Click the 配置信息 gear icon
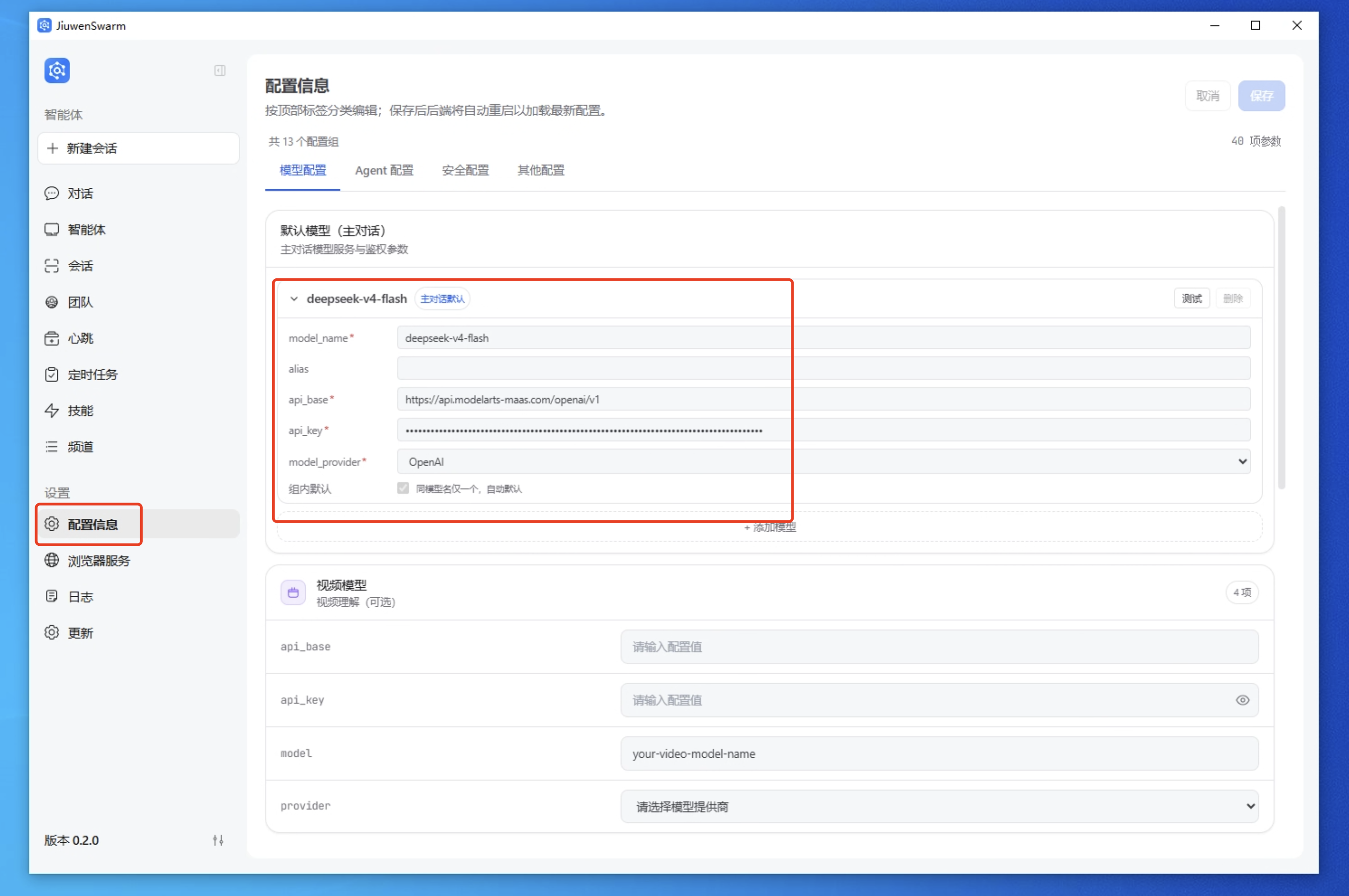This screenshot has height=896, width=1349. [51, 524]
